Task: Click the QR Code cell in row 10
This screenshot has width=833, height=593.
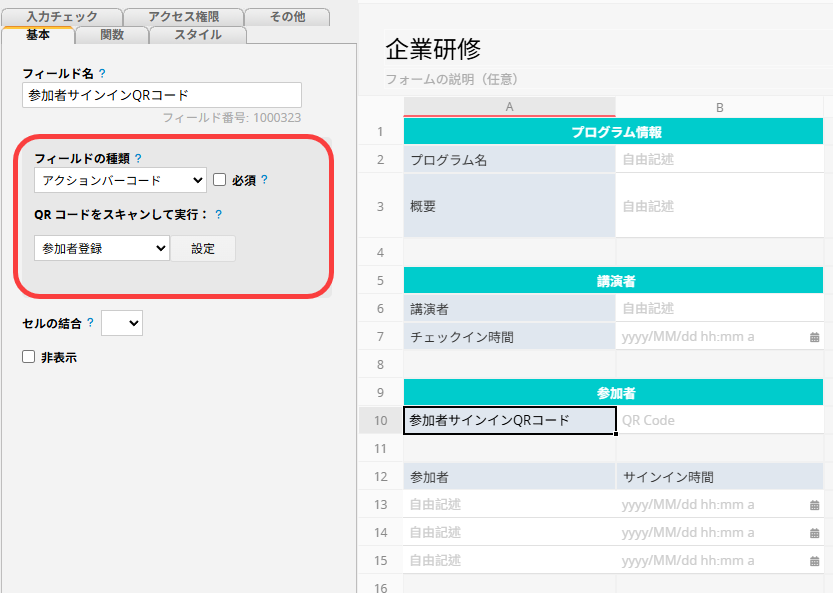Action: (719, 421)
